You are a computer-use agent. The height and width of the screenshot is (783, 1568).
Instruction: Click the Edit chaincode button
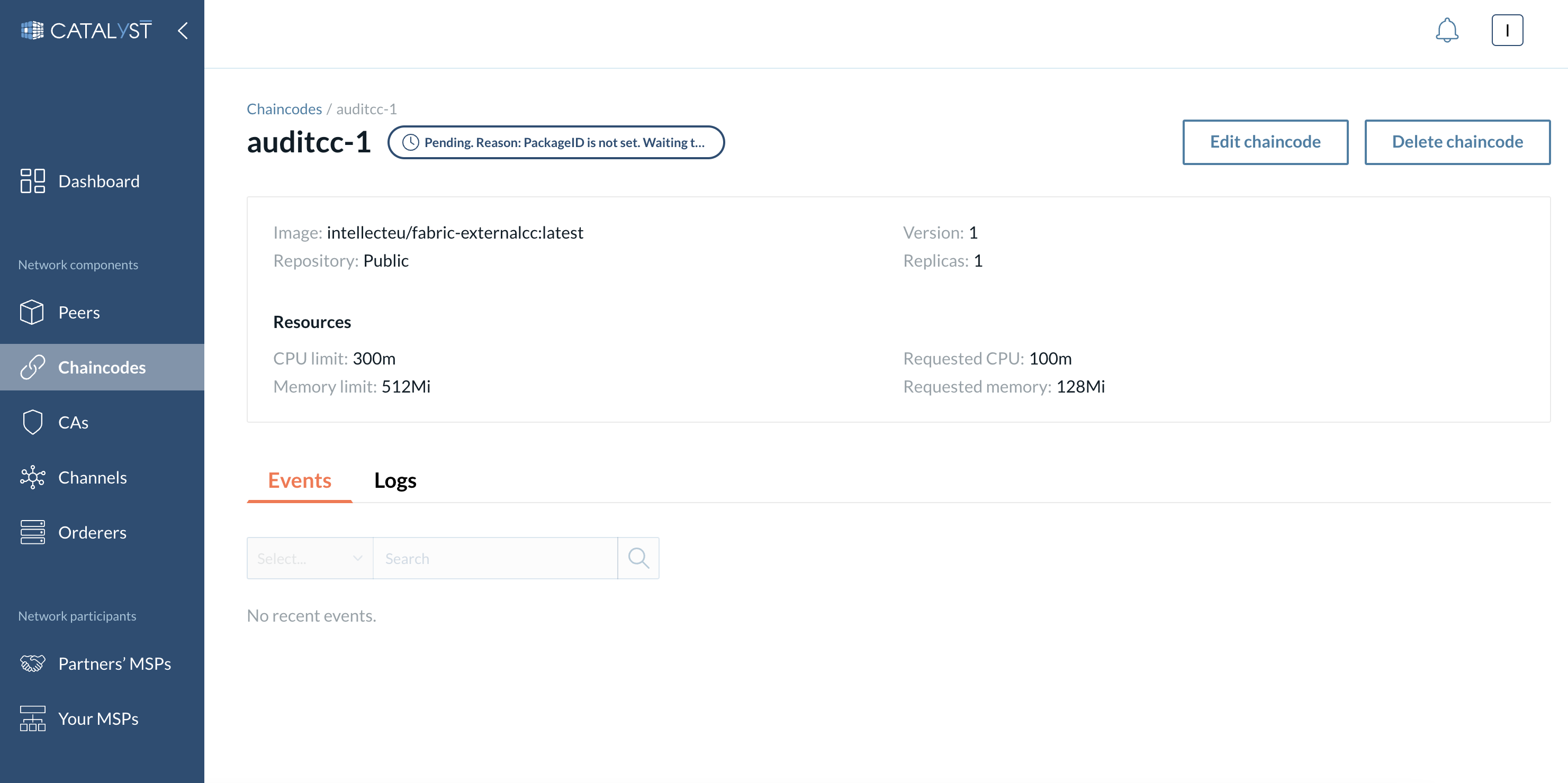1266,142
